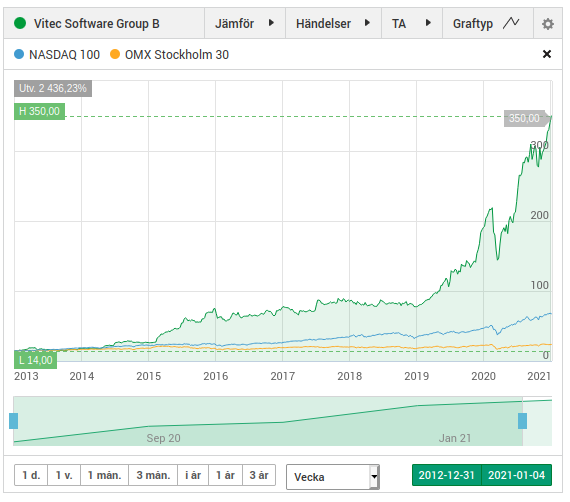
Task: Click the Vecka dropdown arrow
Action: 374,477
